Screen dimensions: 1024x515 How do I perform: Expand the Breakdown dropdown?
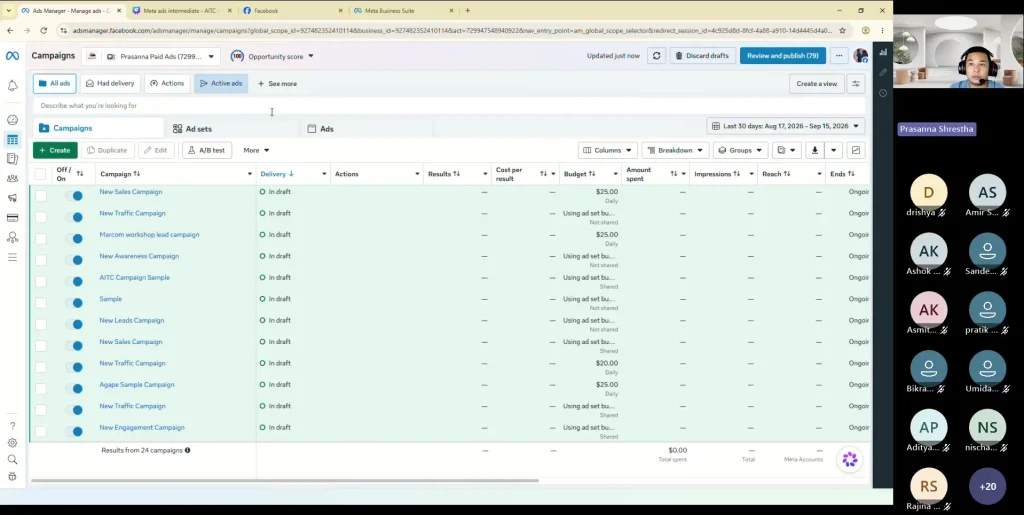tap(675, 150)
